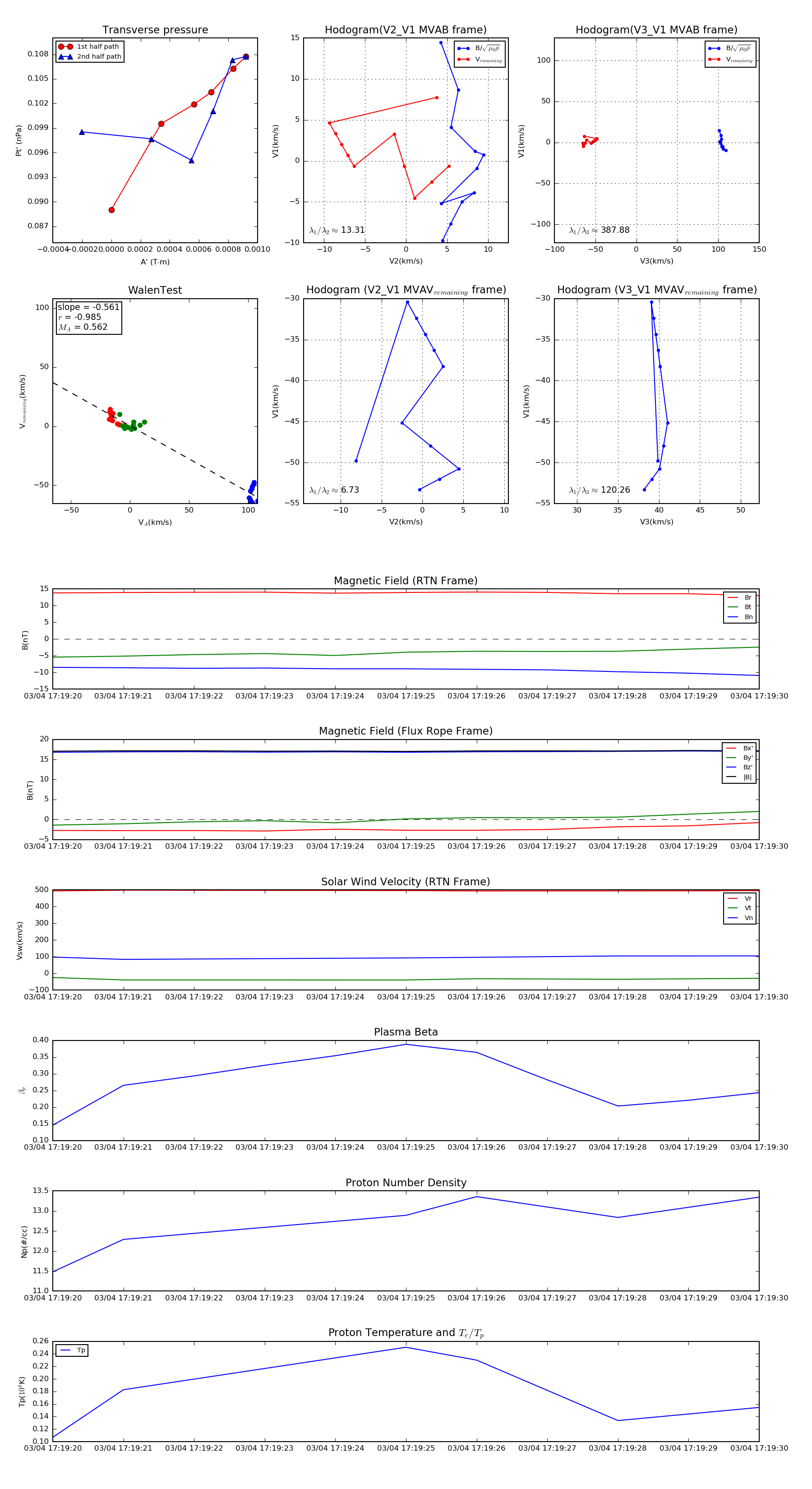Click the "WalenTest" plot title
Viewport: 812px width, 1489px height.
(x=155, y=290)
